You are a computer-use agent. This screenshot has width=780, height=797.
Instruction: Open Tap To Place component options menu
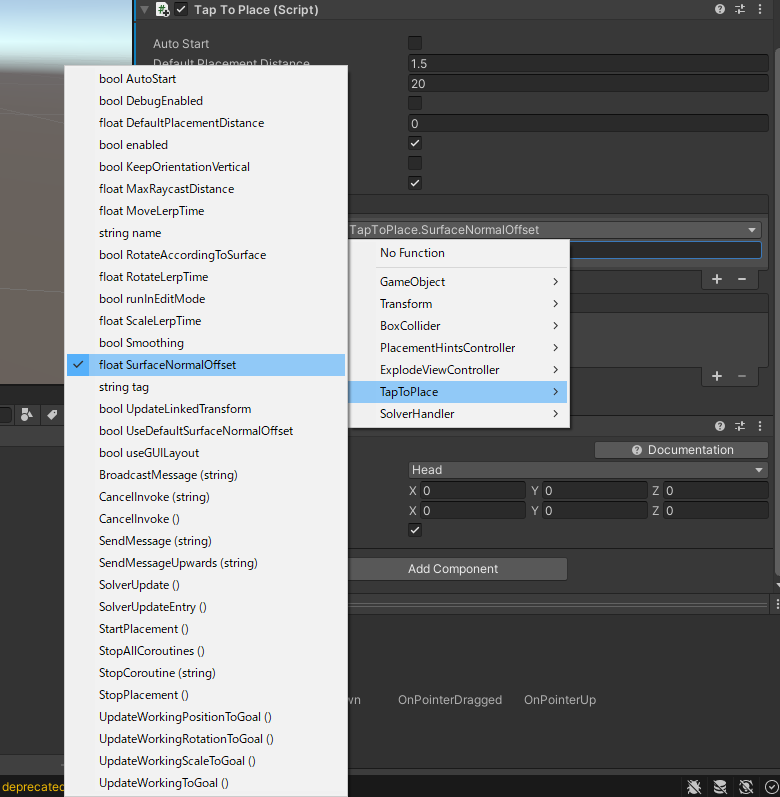point(760,9)
